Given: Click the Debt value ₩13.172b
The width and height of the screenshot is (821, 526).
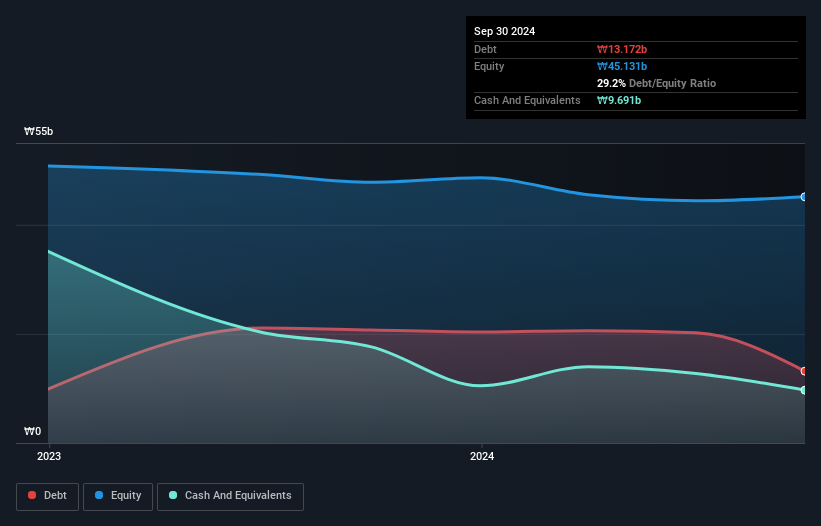Looking at the screenshot, I should tap(622, 49).
